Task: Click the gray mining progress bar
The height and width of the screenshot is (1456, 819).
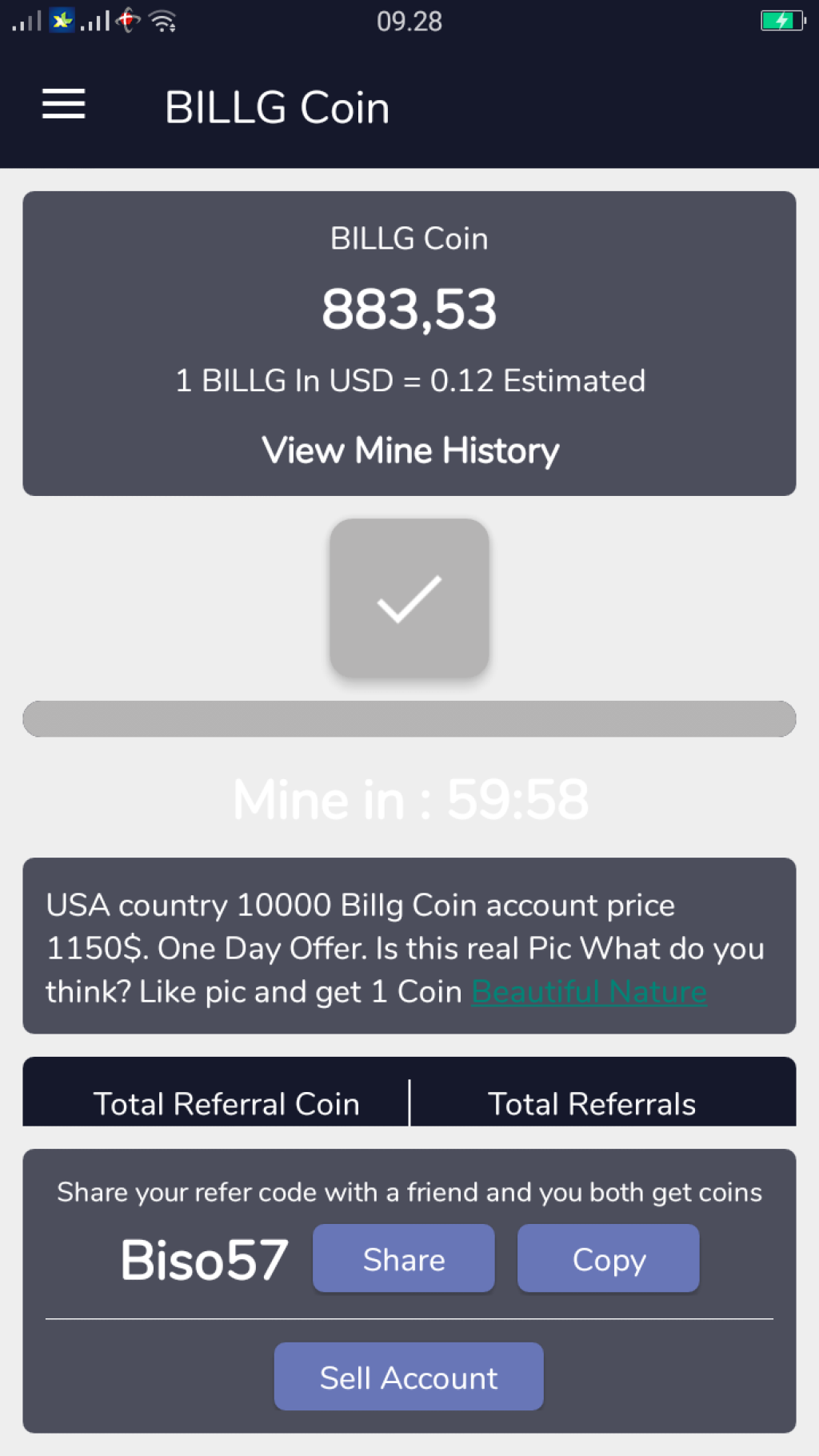Action: pyautogui.click(x=409, y=718)
